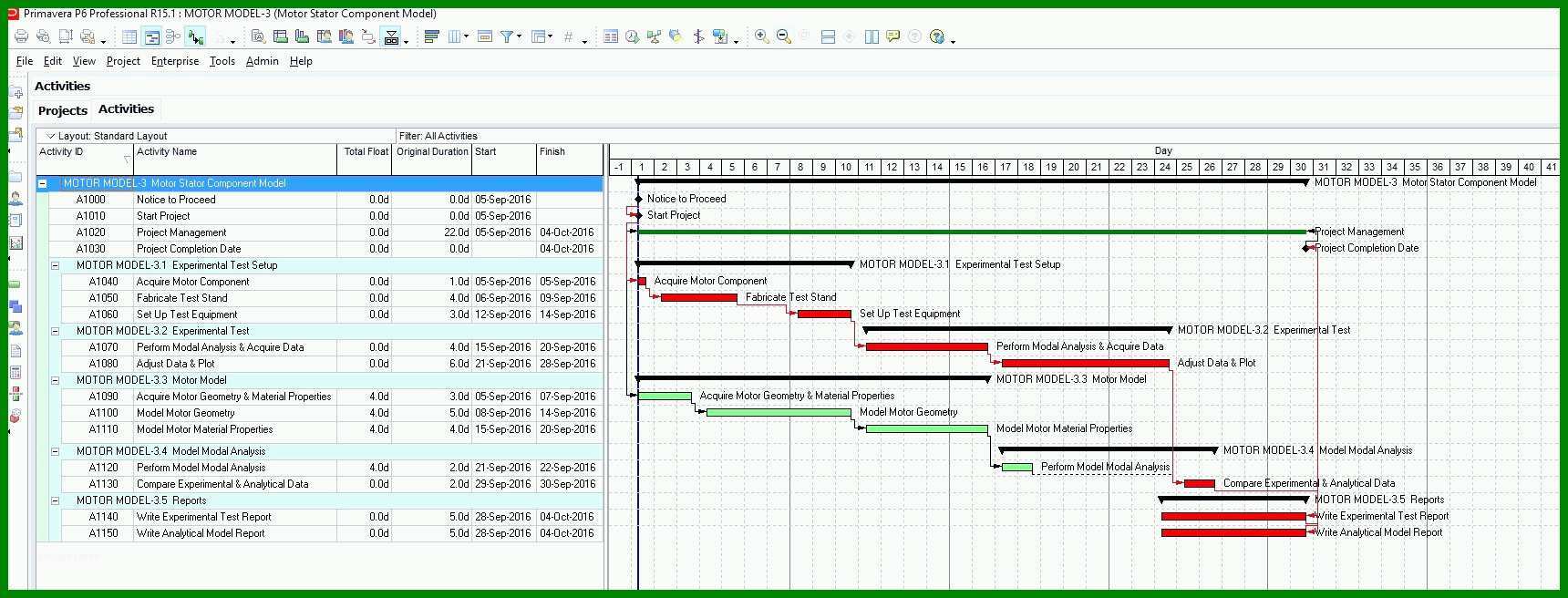
Task: Click the Print icon in toolbar
Action: pos(21,36)
